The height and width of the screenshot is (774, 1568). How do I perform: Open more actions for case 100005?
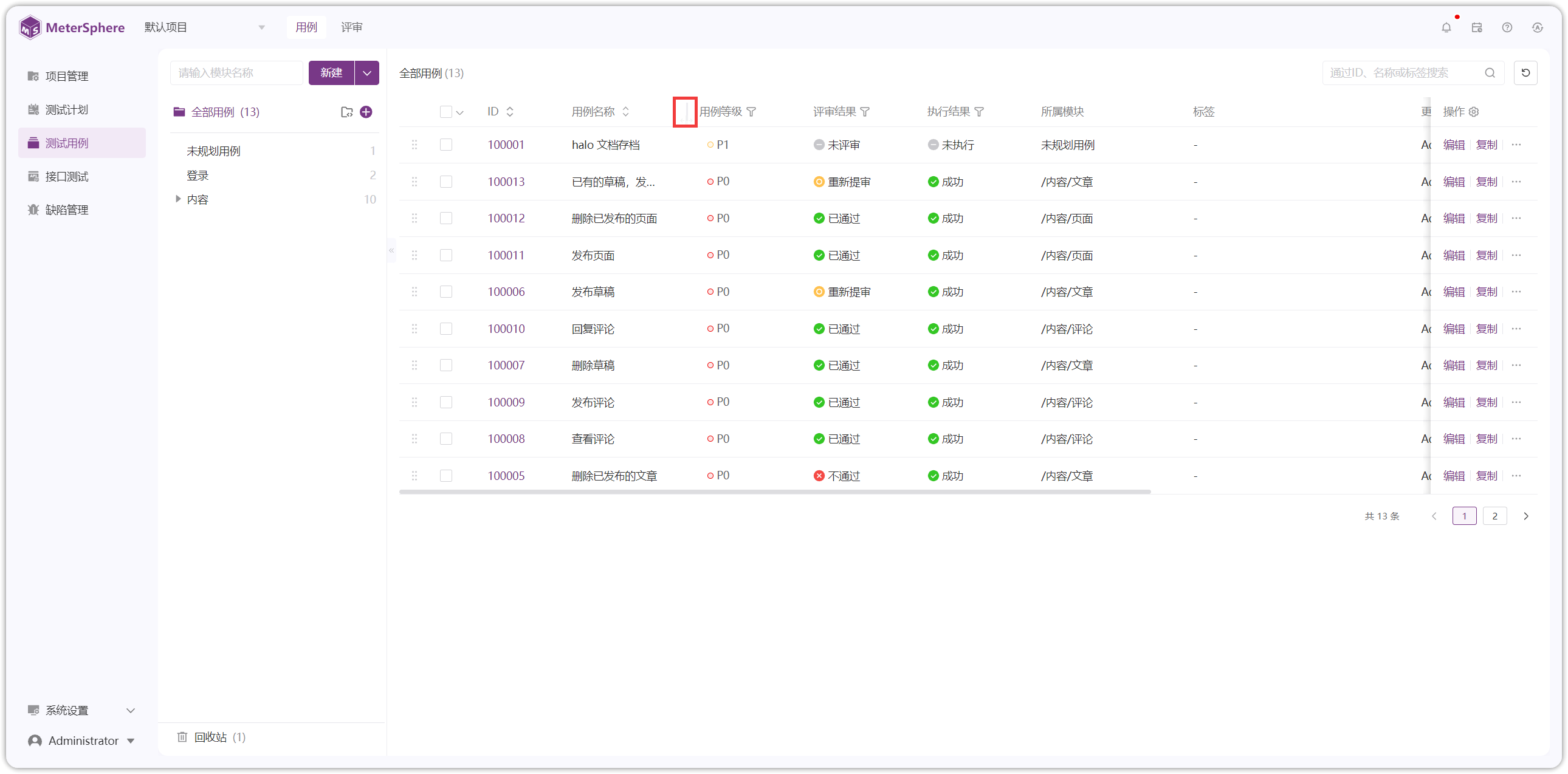click(x=1516, y=476)
